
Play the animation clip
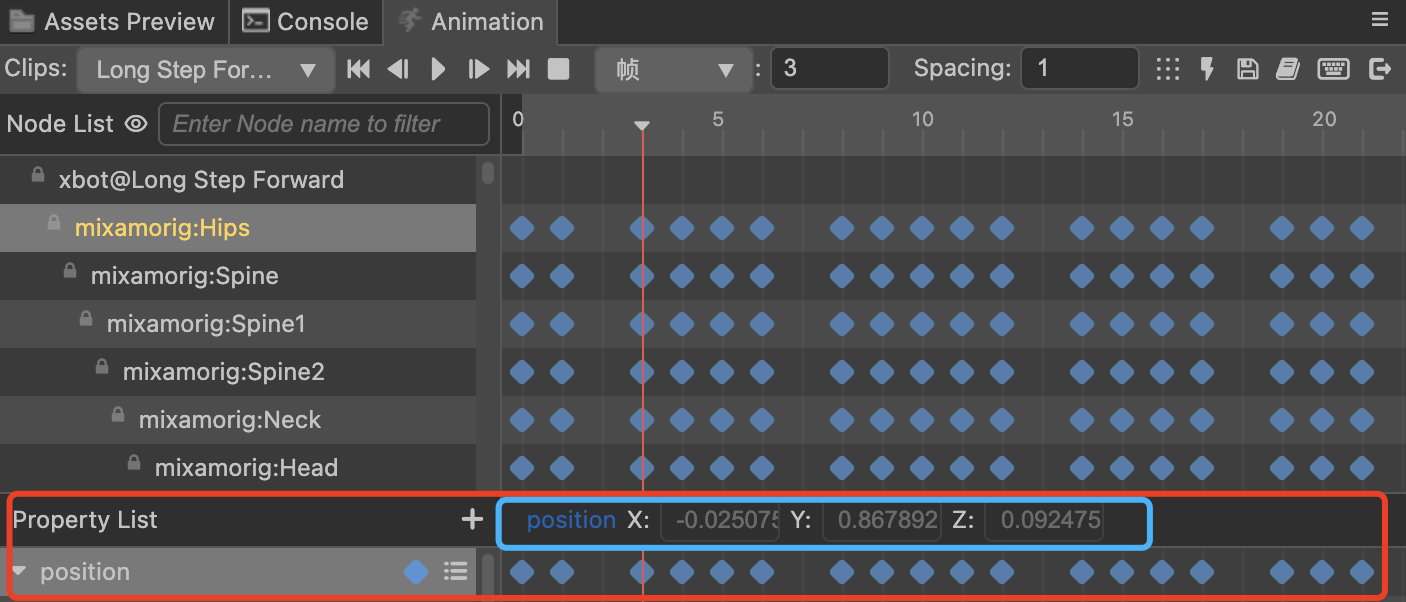tap(438, 69)
